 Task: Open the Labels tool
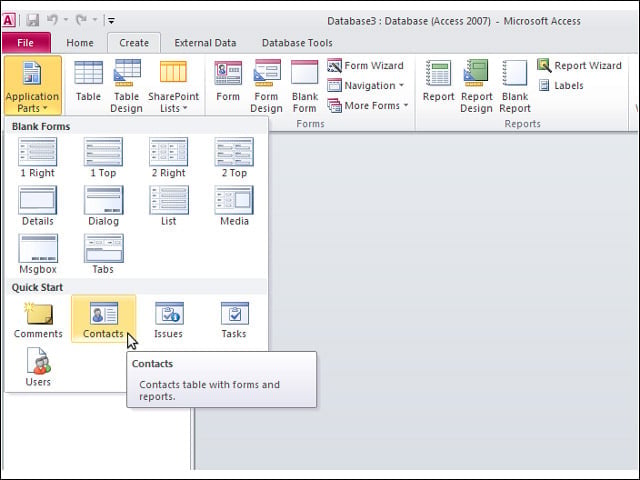click(x=561, y=86)
